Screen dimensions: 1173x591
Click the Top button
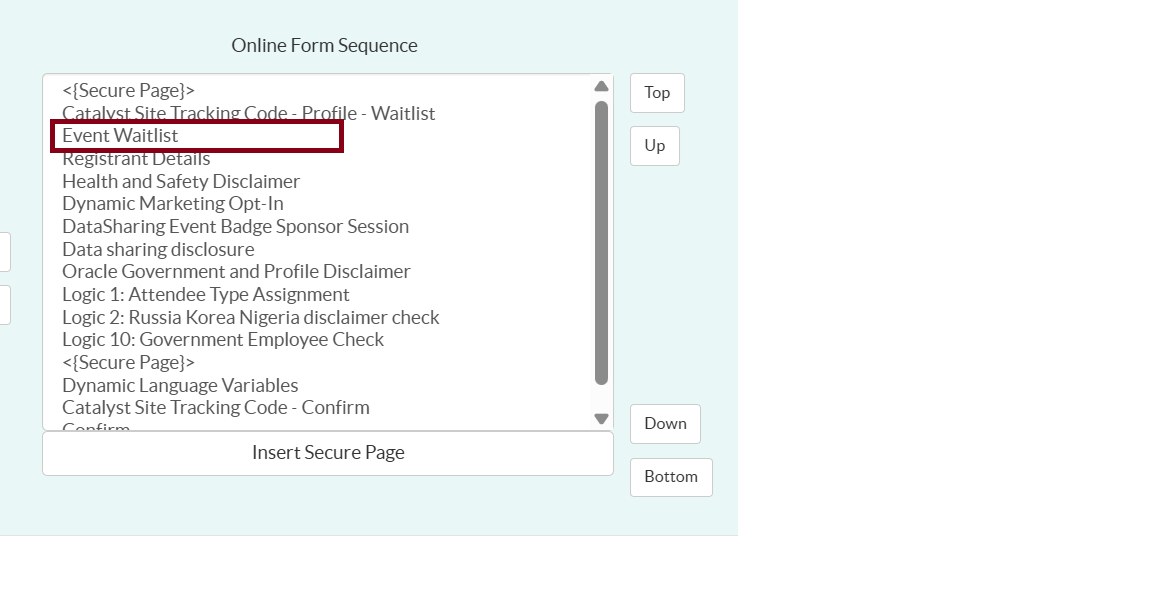pos(657,93)
